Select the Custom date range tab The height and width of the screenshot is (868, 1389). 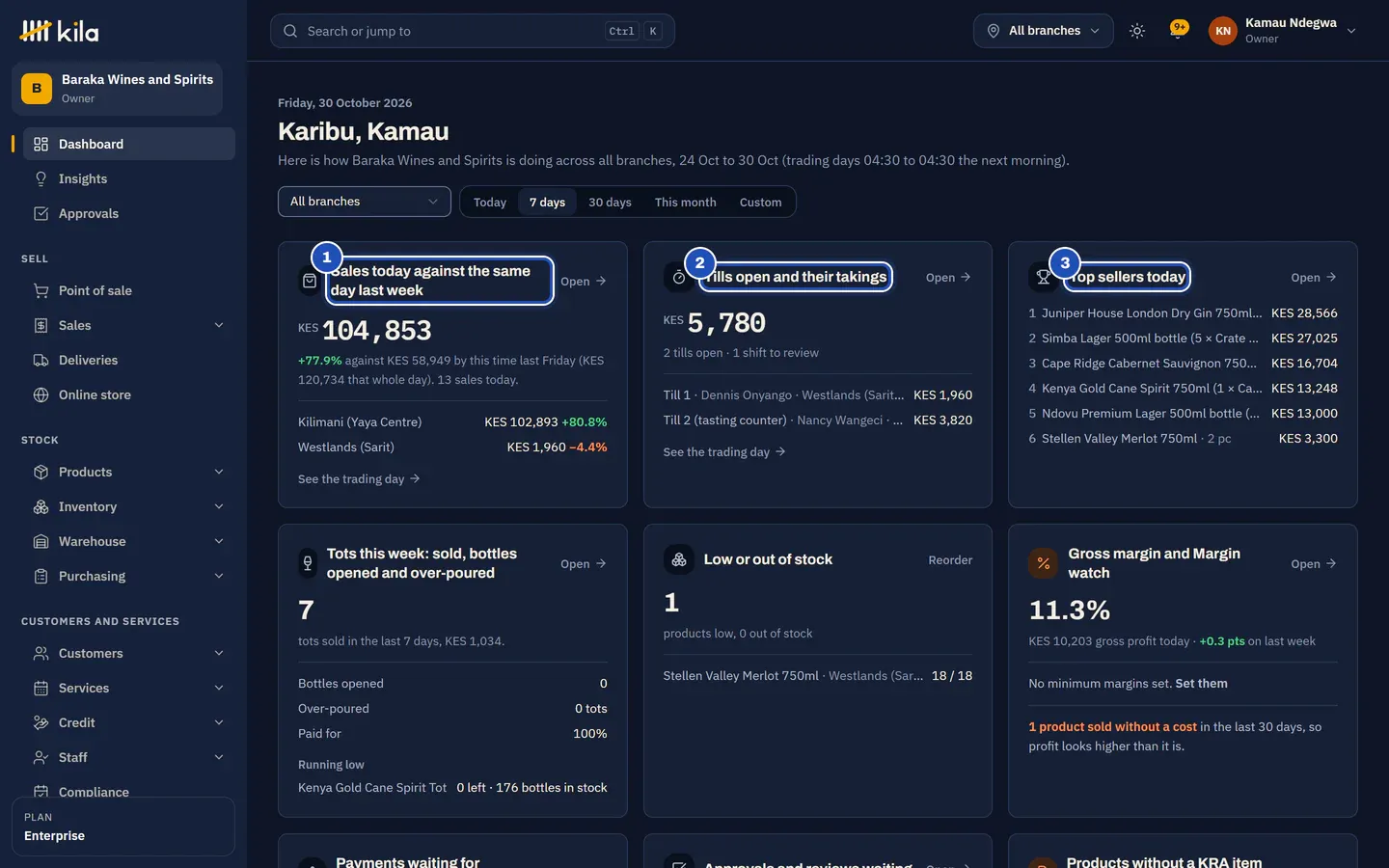pyautogui.click(x=761, y=203)
